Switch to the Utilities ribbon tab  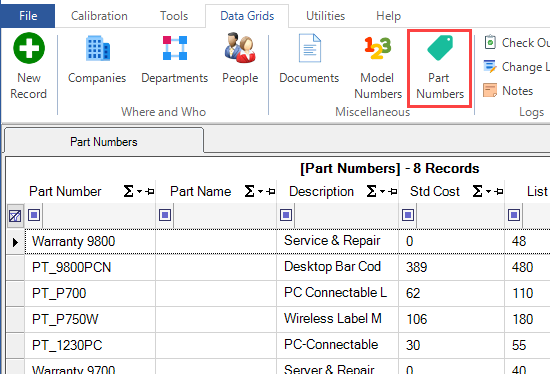pyautogui.click(x=326, y=16)
